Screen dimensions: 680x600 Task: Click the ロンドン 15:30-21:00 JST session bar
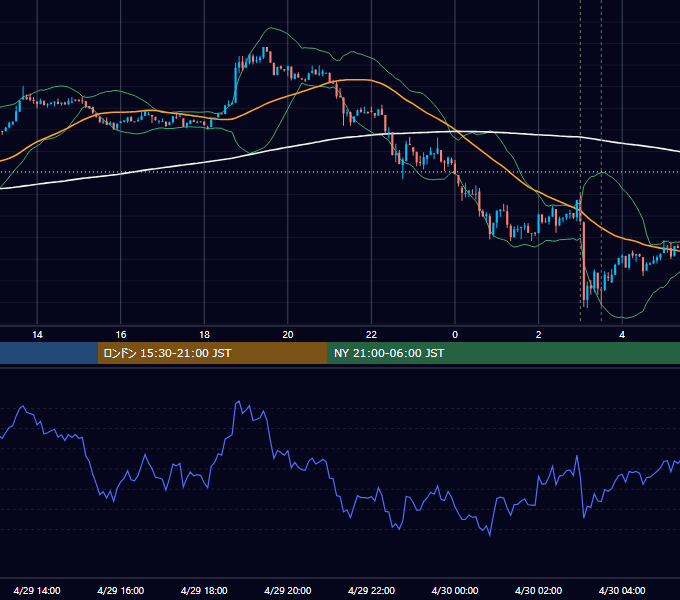tap(212, 353)
